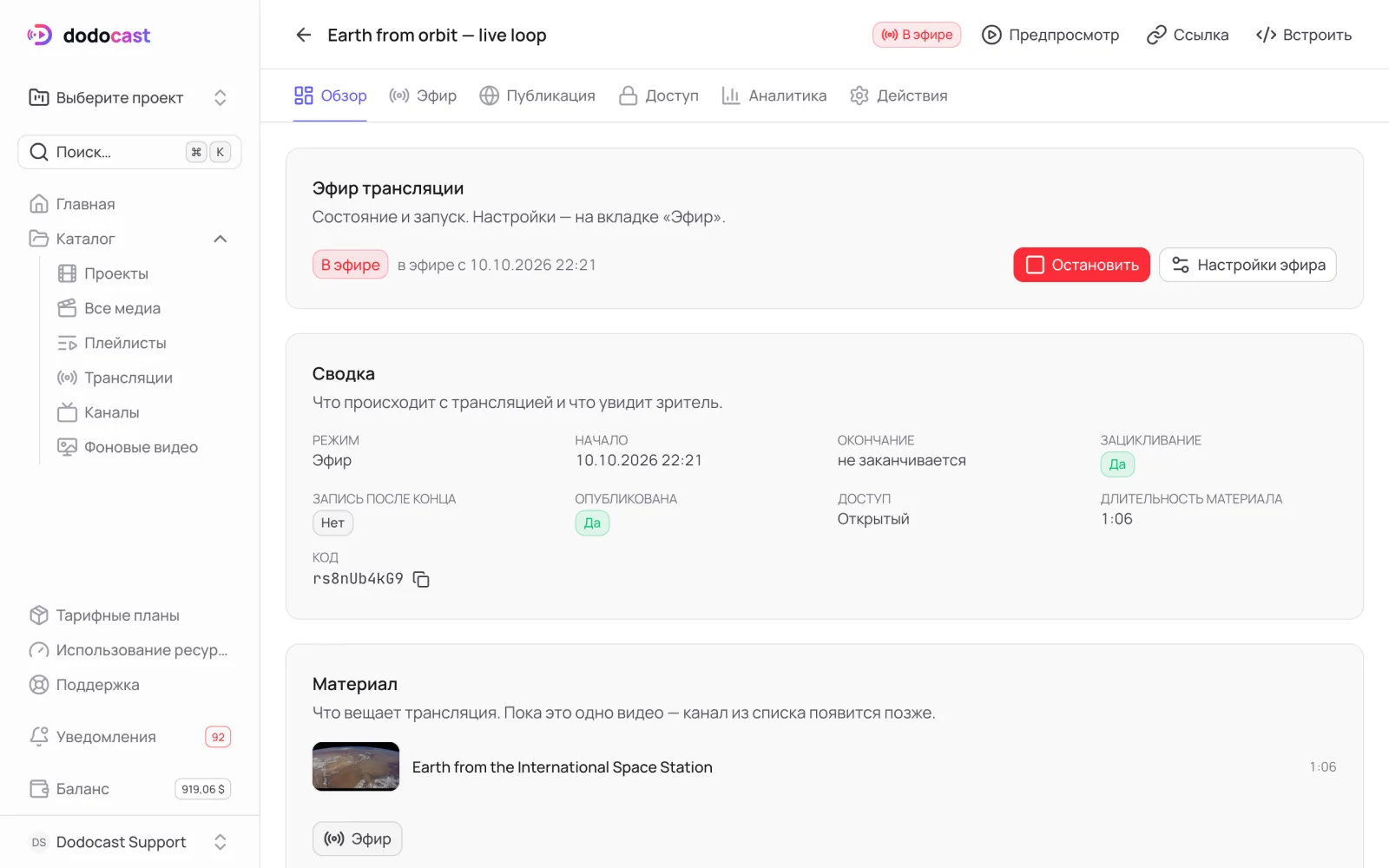Click the header В эфире status badge
This screenshot has height=868, width=1389.
point(917,35)
